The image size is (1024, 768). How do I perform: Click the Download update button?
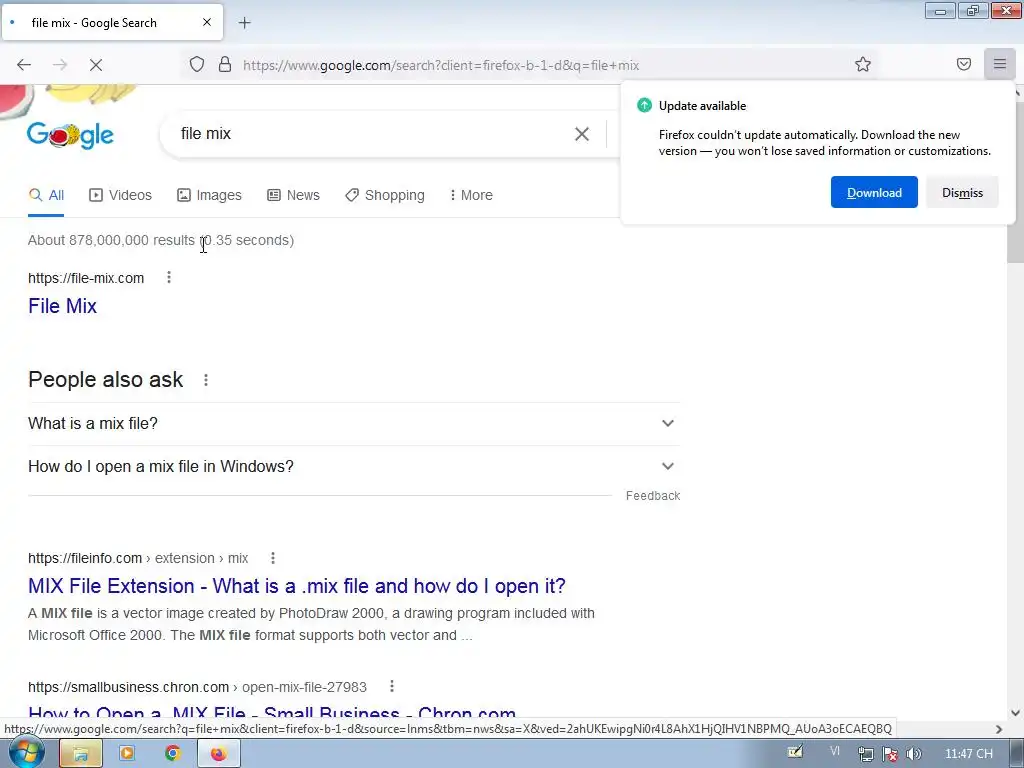[x=874, y=192]
